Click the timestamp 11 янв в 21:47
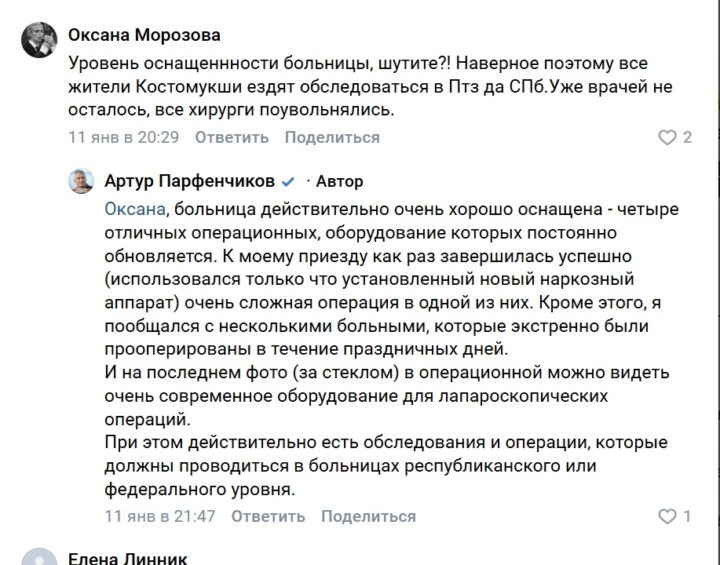The height and width of the screenshot is (565, 720). click(160, 516)
